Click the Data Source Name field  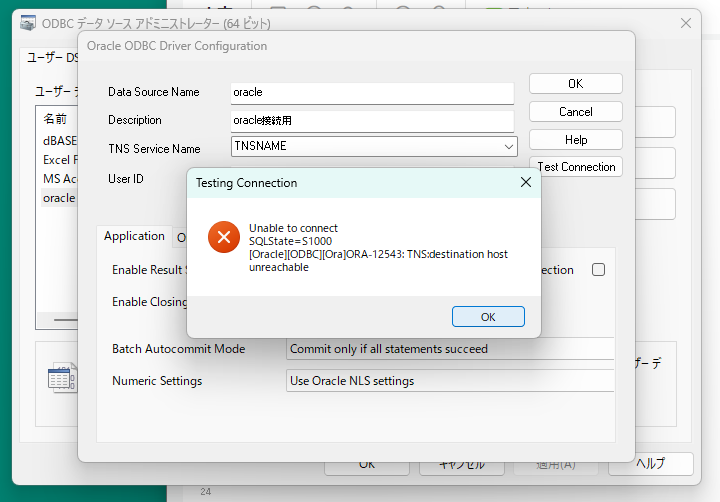371,92
